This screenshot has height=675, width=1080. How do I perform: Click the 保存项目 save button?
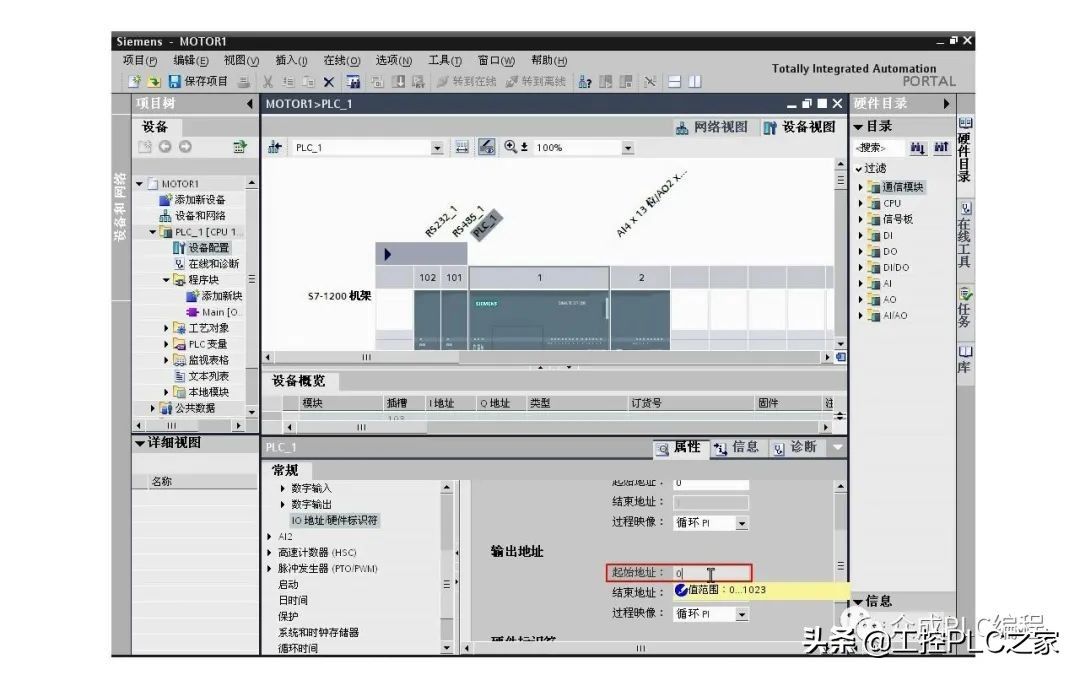198,82
